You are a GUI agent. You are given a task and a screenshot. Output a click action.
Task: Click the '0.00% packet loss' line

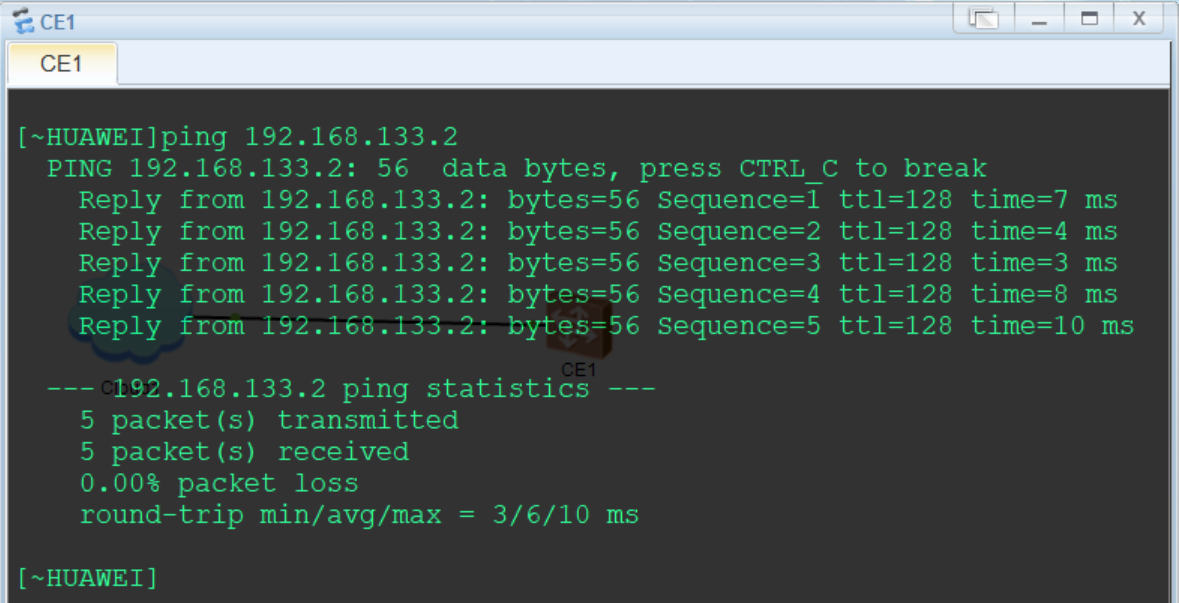click(x=218, y=483)
